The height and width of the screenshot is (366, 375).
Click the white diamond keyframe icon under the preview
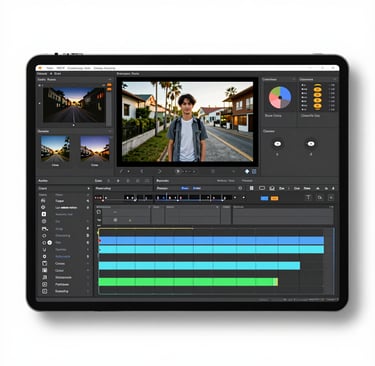(247, 171)
